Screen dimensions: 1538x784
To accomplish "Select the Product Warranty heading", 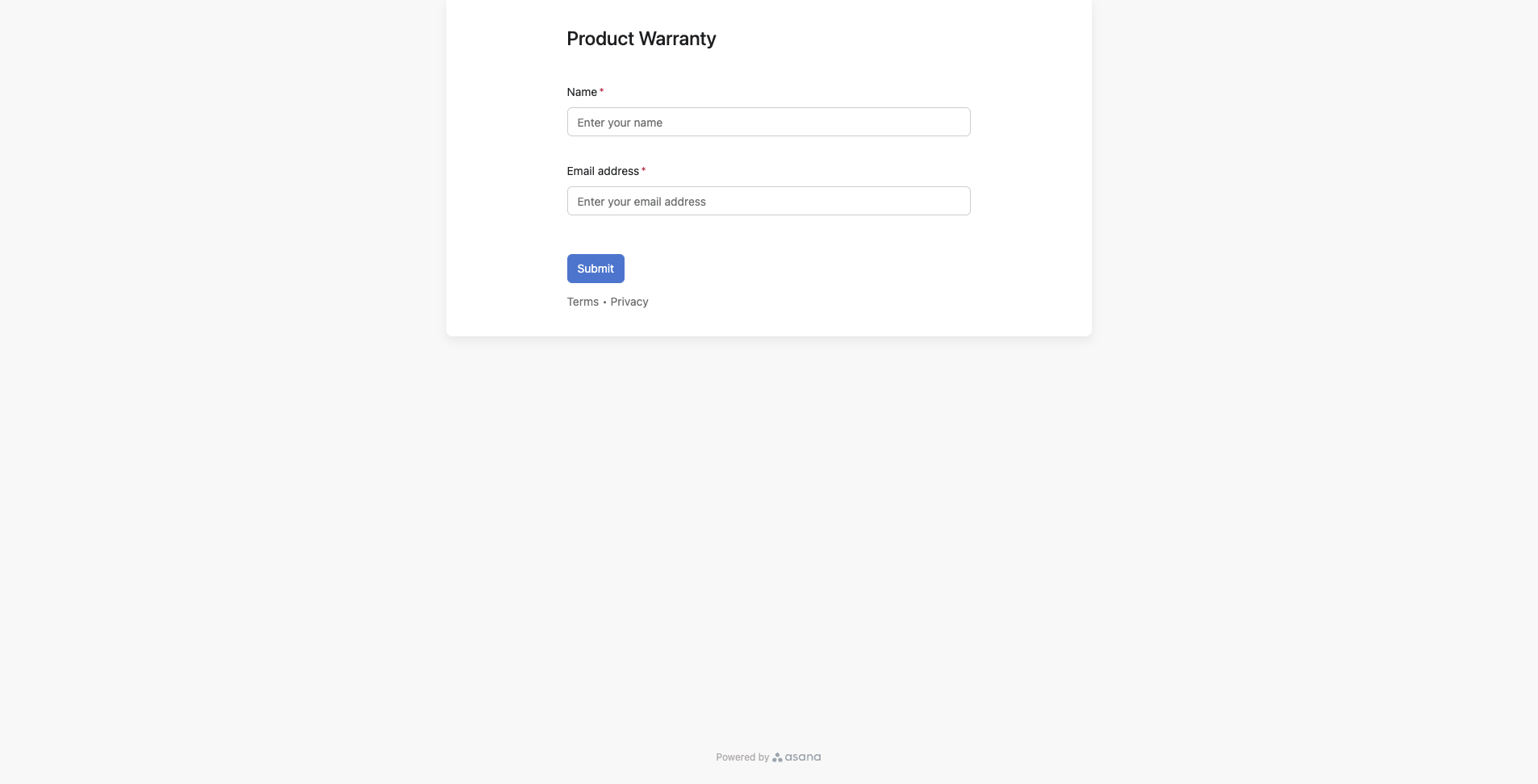I will (x=642, y=38).
